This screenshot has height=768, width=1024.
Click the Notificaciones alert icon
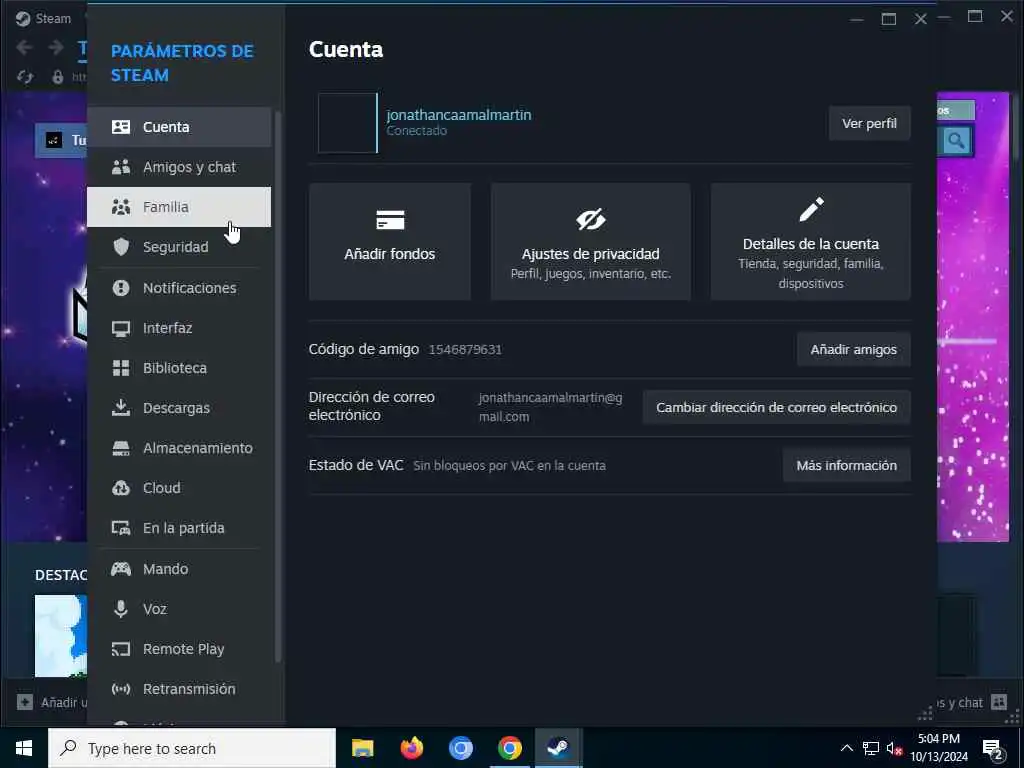click(x=121, y=288)
